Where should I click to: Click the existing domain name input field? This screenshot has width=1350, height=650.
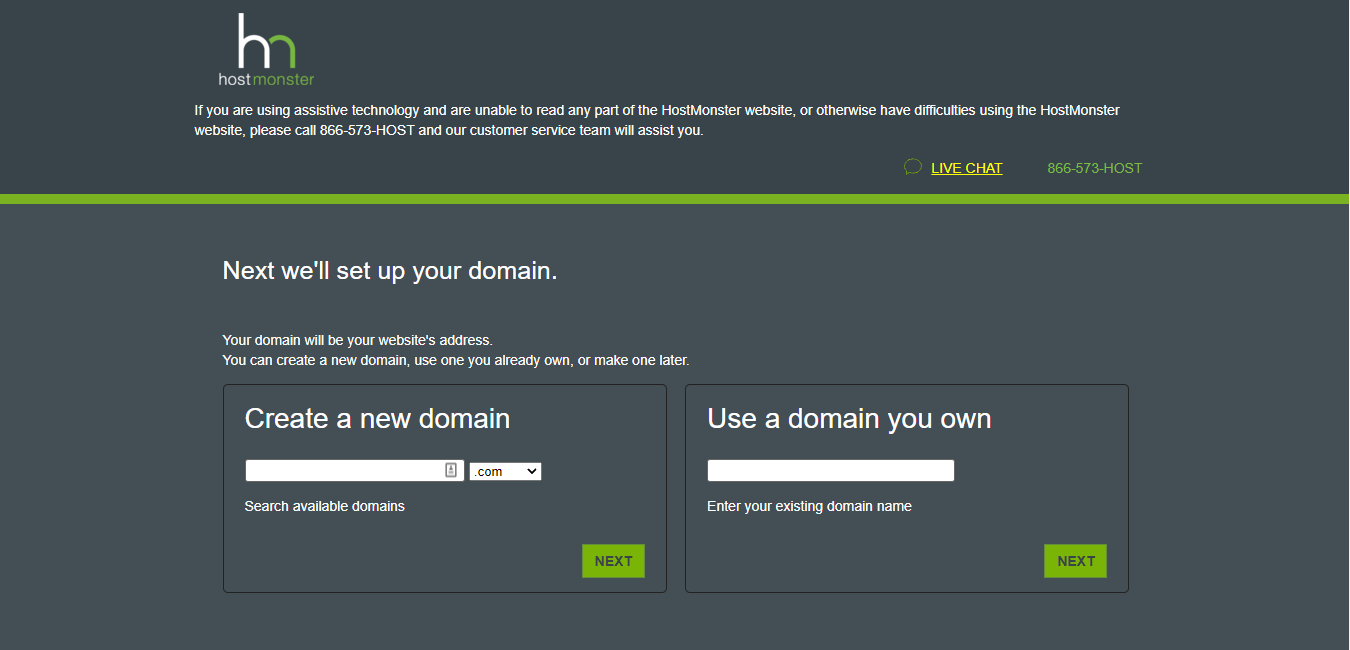point(831,470)
